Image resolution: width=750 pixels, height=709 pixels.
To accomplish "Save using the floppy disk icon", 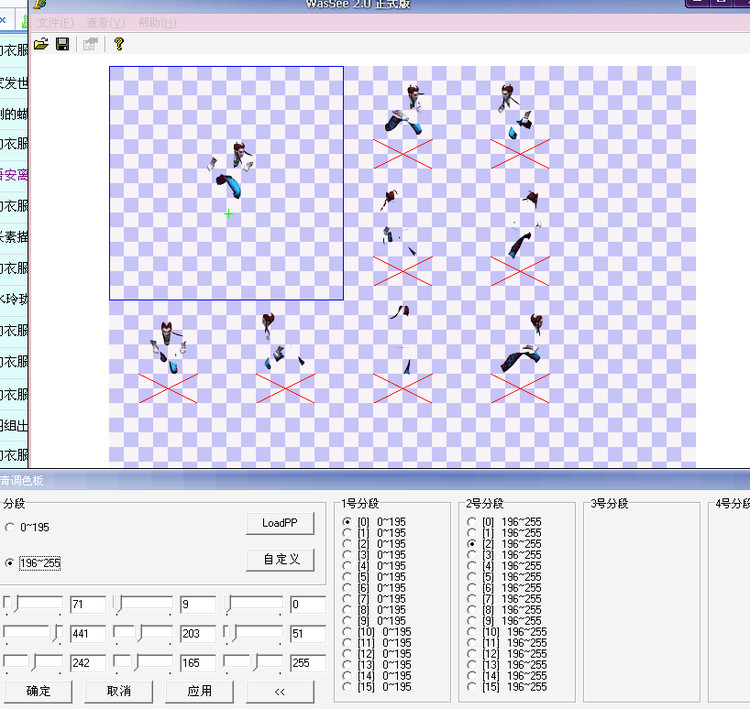I will pyautogui.click(x=63, y=44).
